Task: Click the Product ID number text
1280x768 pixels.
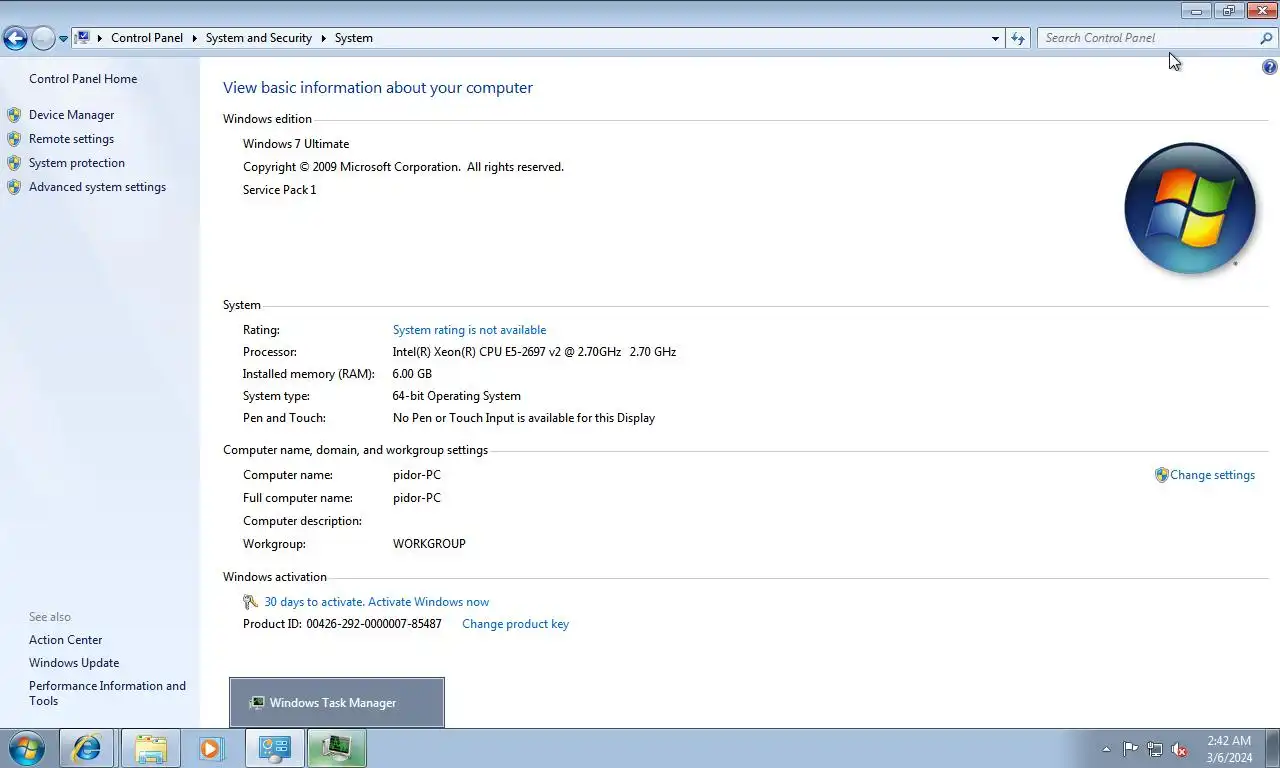Action: 374,624
